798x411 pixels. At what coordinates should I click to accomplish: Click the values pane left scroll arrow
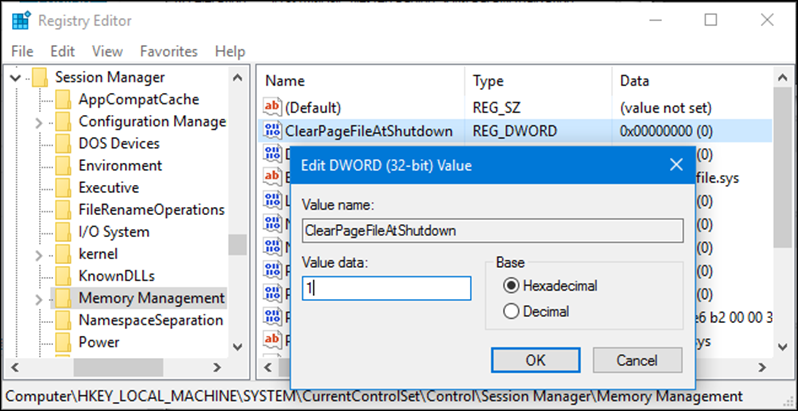[268, 367]
